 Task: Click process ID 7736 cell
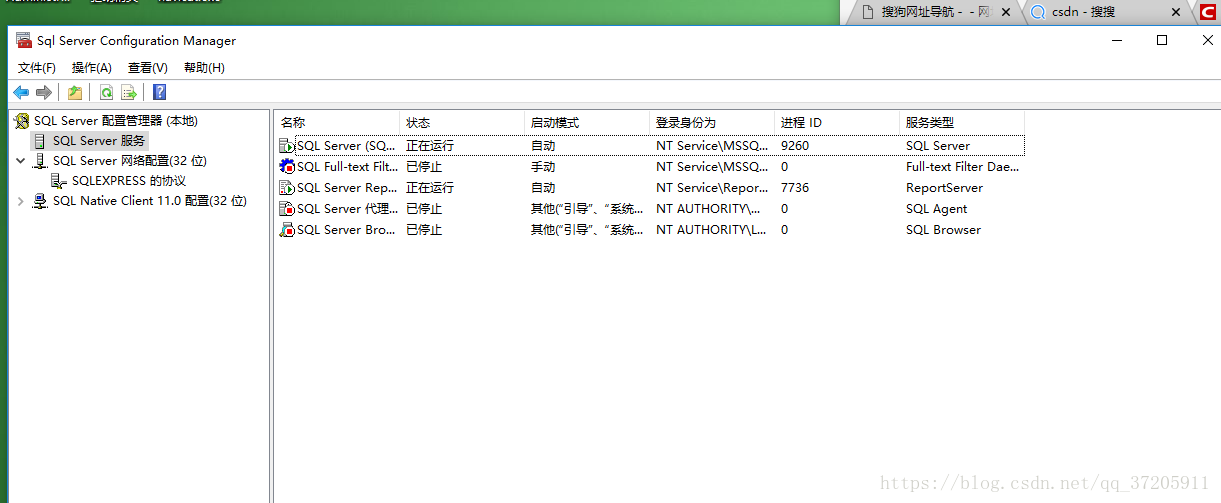(795, 188)
